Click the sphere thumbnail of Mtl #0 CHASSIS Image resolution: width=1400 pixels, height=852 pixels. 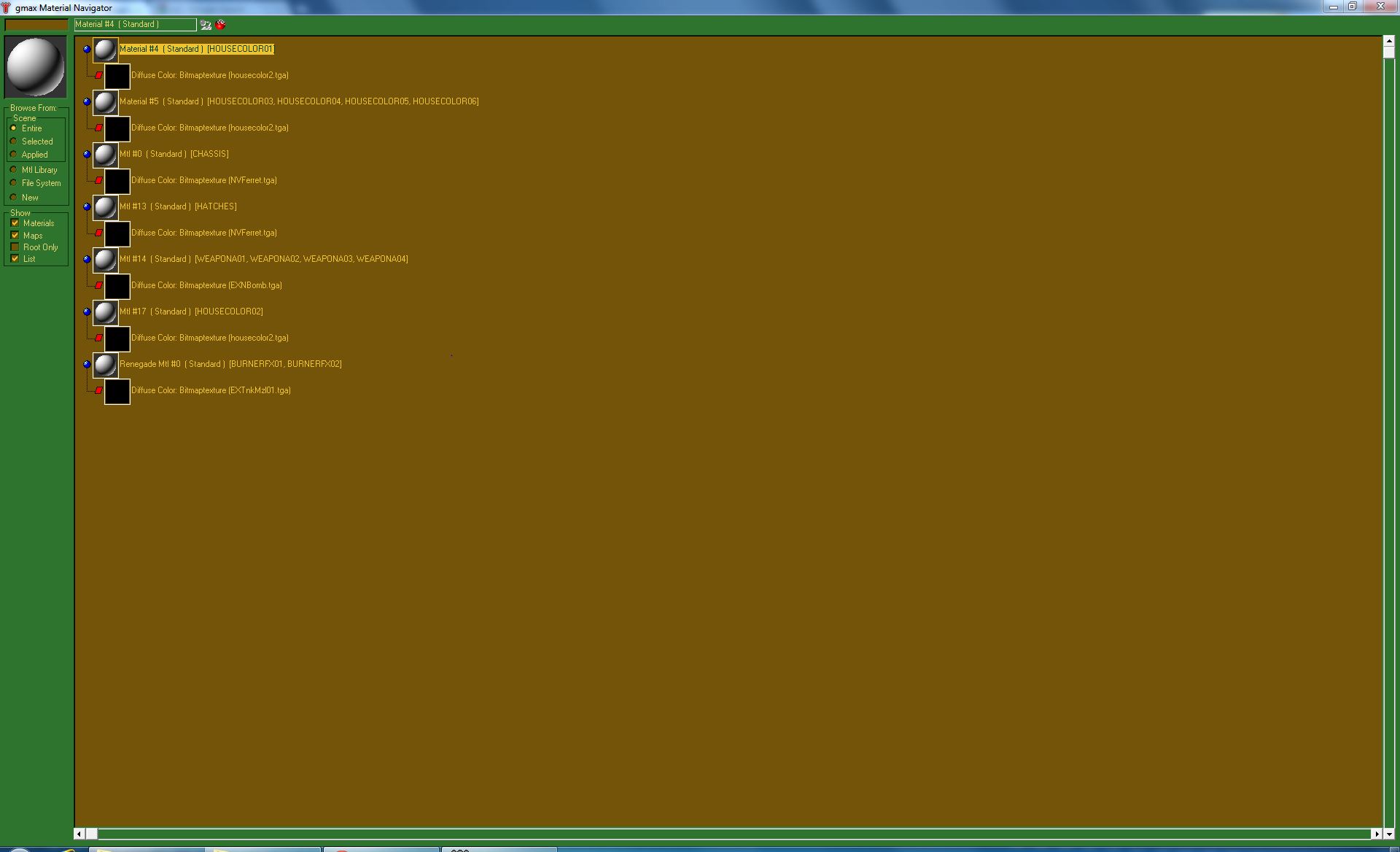pyautogui.click(x=106, y=155)
